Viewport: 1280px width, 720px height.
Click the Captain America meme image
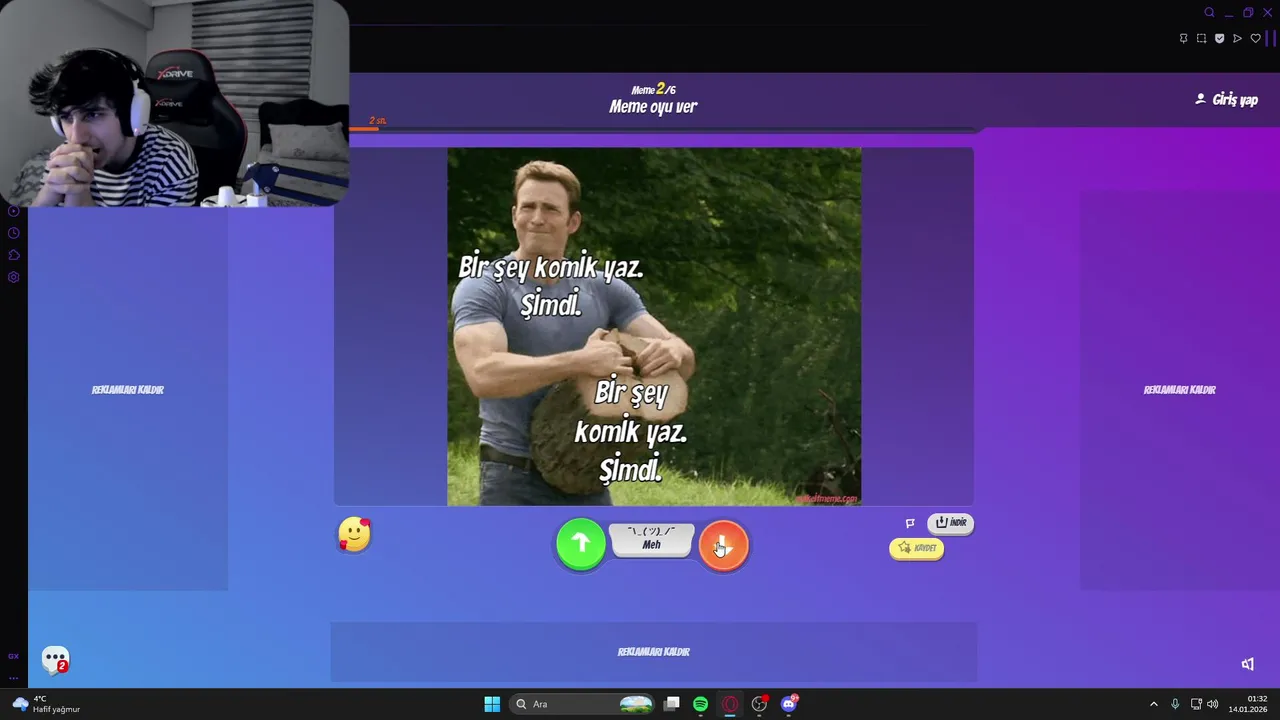click(x=654, y=327)
